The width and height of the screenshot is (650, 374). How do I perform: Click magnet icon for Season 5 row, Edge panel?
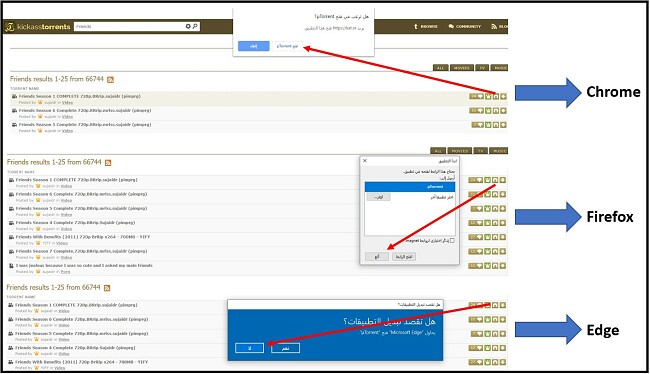click(x=495, y=334)
